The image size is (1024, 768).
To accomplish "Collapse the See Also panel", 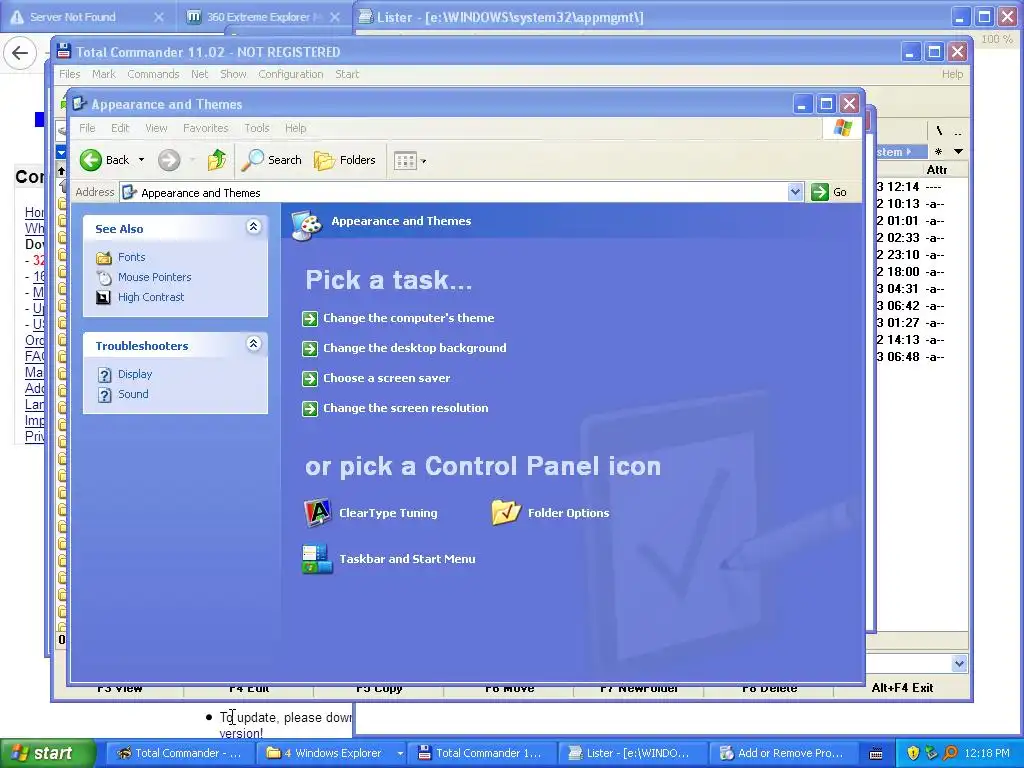I will 253,227.
